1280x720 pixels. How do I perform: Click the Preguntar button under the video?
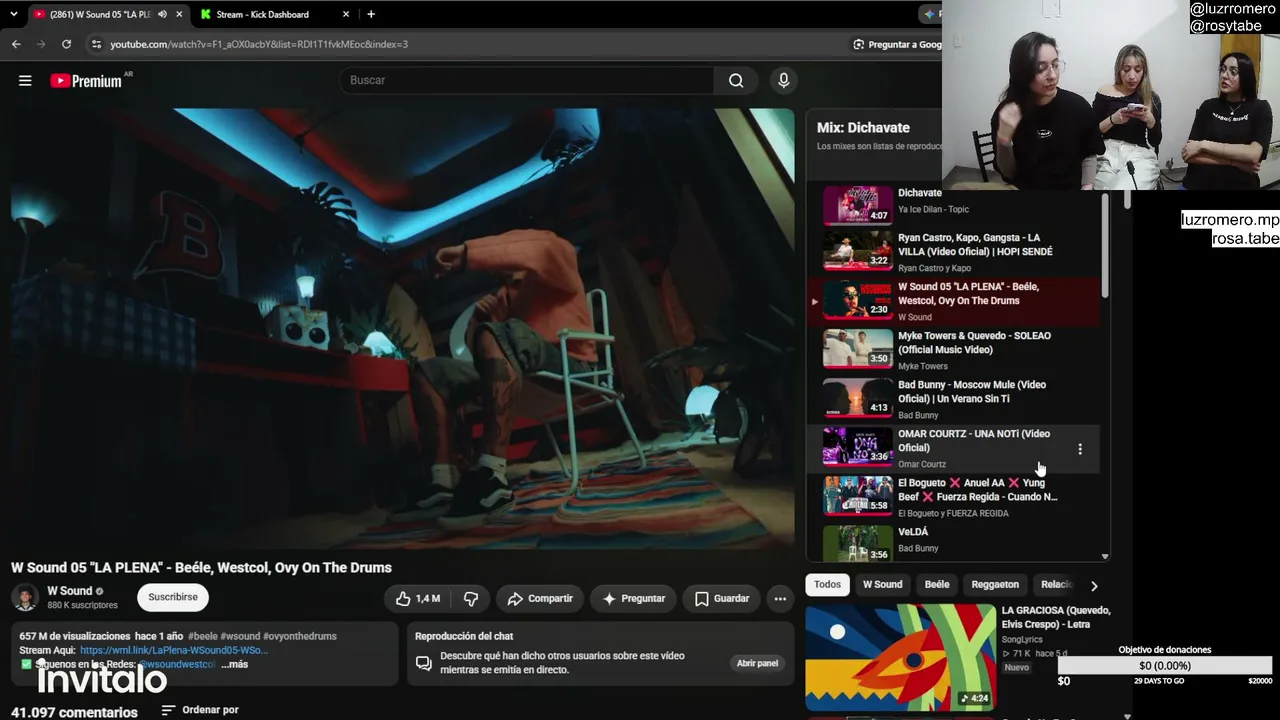coord(633,598)
